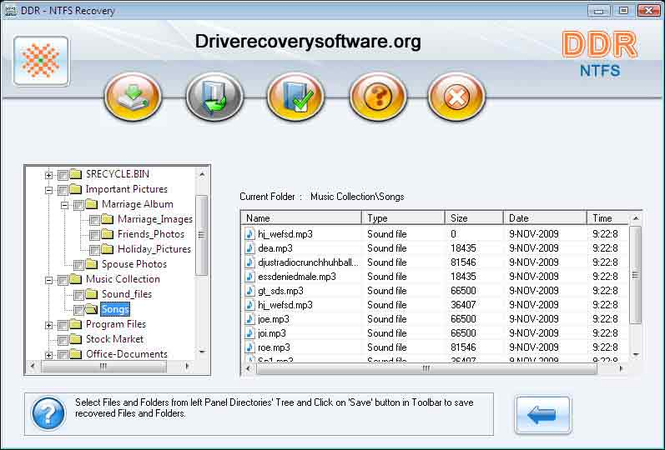Screen dimensions: 665x450
Task: Sort file list by Size column header
Action: (x=474, y=218)
